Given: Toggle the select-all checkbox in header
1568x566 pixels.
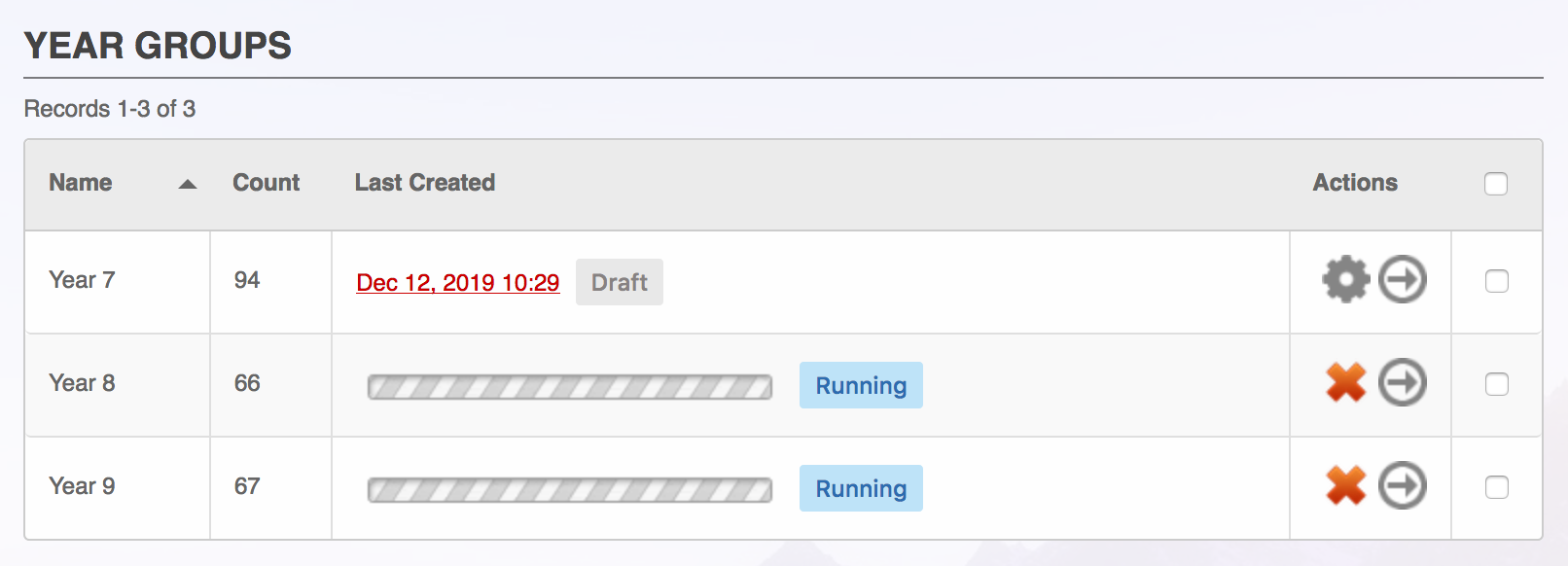Looking at the screenshot, I should coord(1496,184).
